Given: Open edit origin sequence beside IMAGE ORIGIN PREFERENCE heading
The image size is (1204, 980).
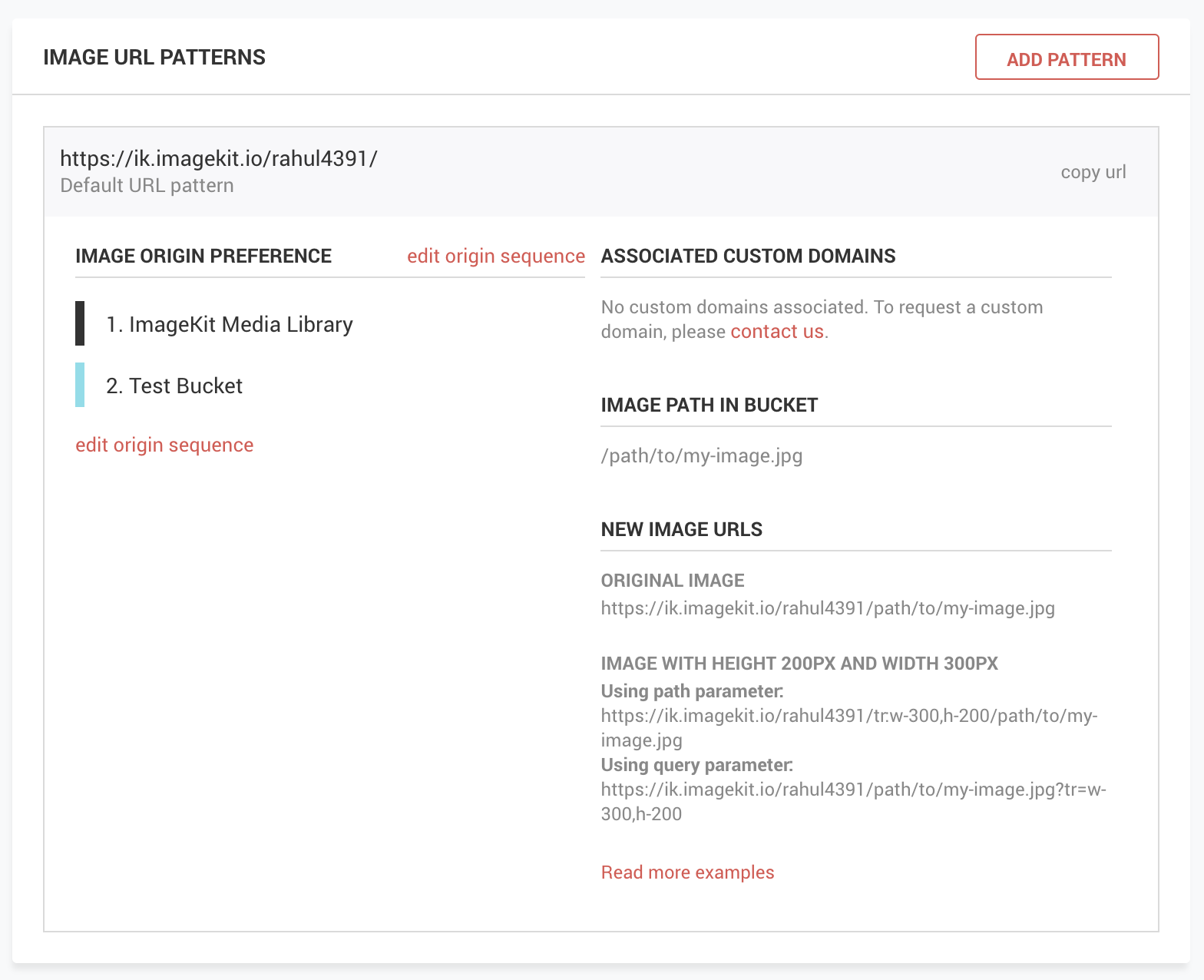Looking at the screenshot, I should (496, 256).
